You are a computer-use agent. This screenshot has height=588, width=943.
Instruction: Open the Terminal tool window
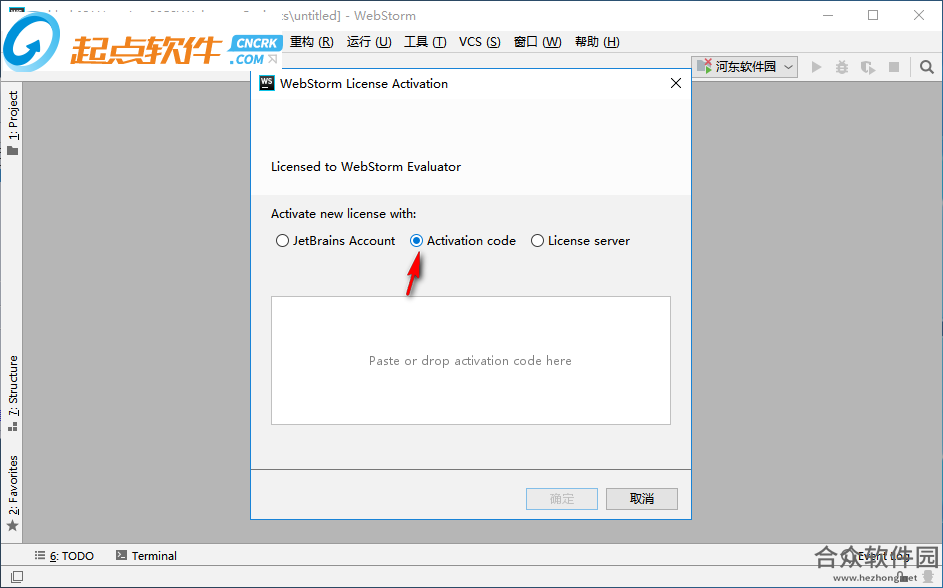pos(147,556)
